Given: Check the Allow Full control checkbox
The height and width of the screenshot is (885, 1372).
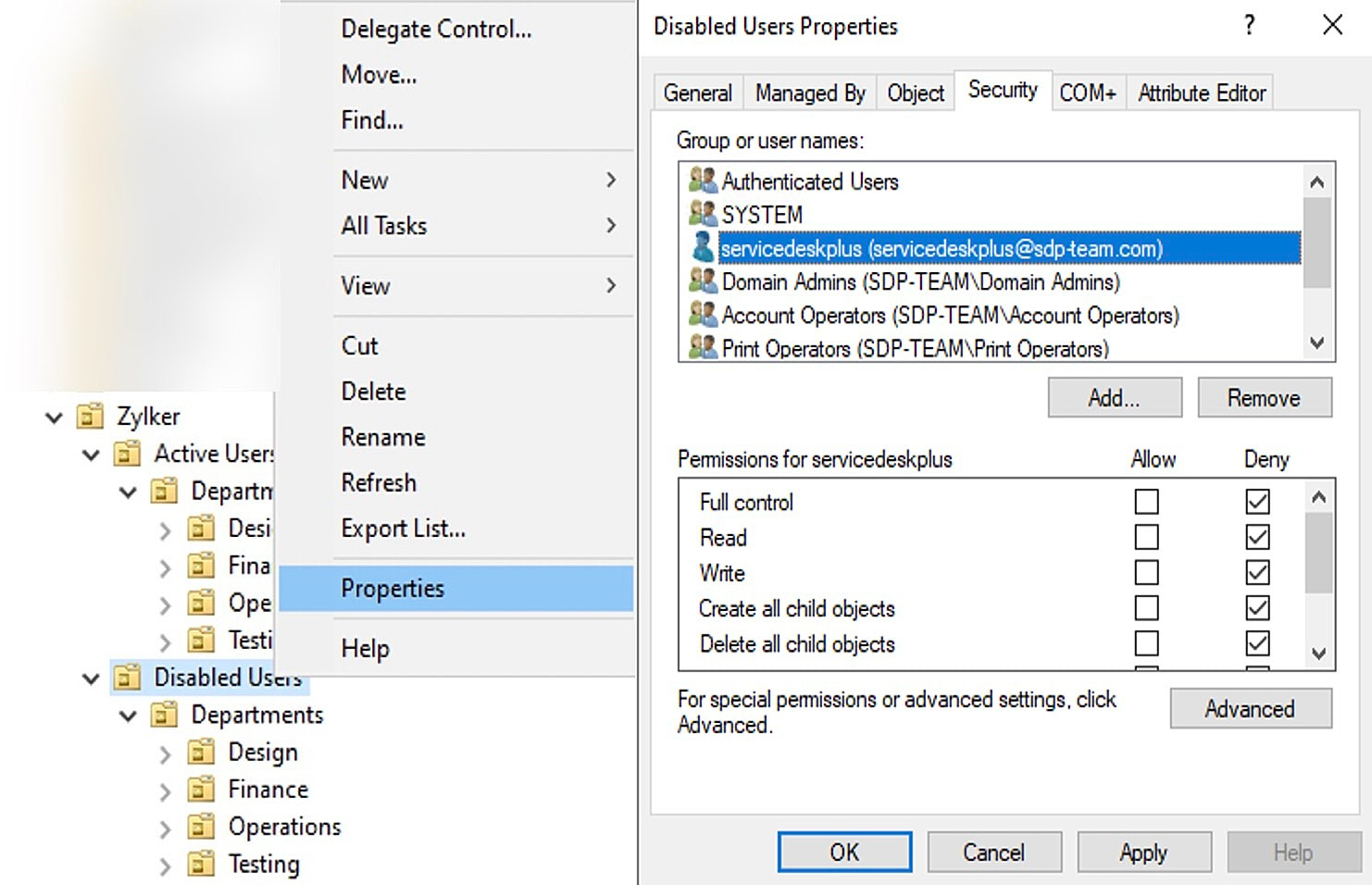Looking at the screenshot, I should [x=1146, y=502].
